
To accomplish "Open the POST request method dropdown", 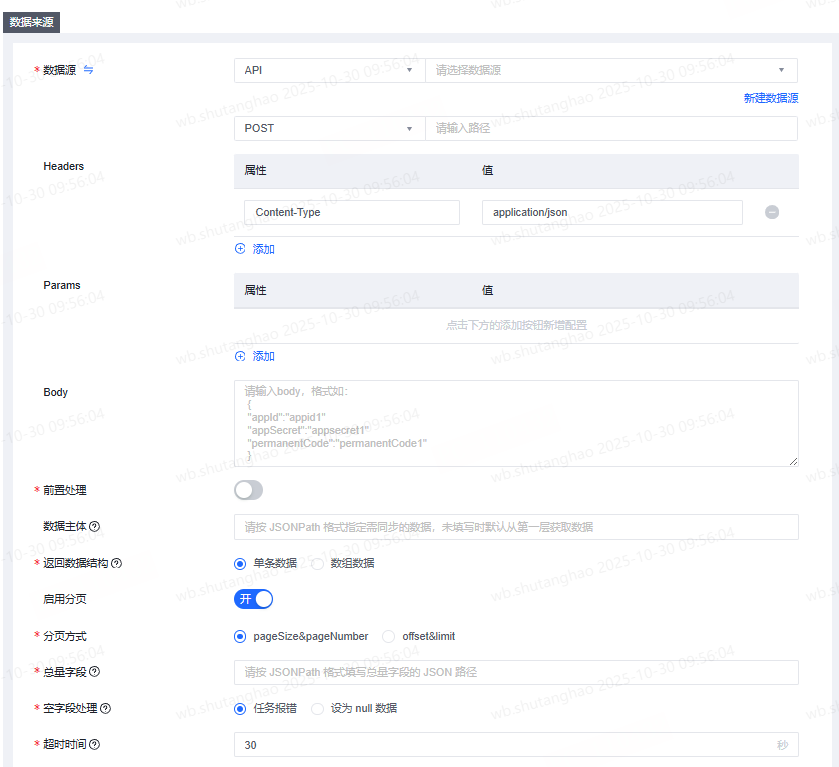I will point(329,128).
